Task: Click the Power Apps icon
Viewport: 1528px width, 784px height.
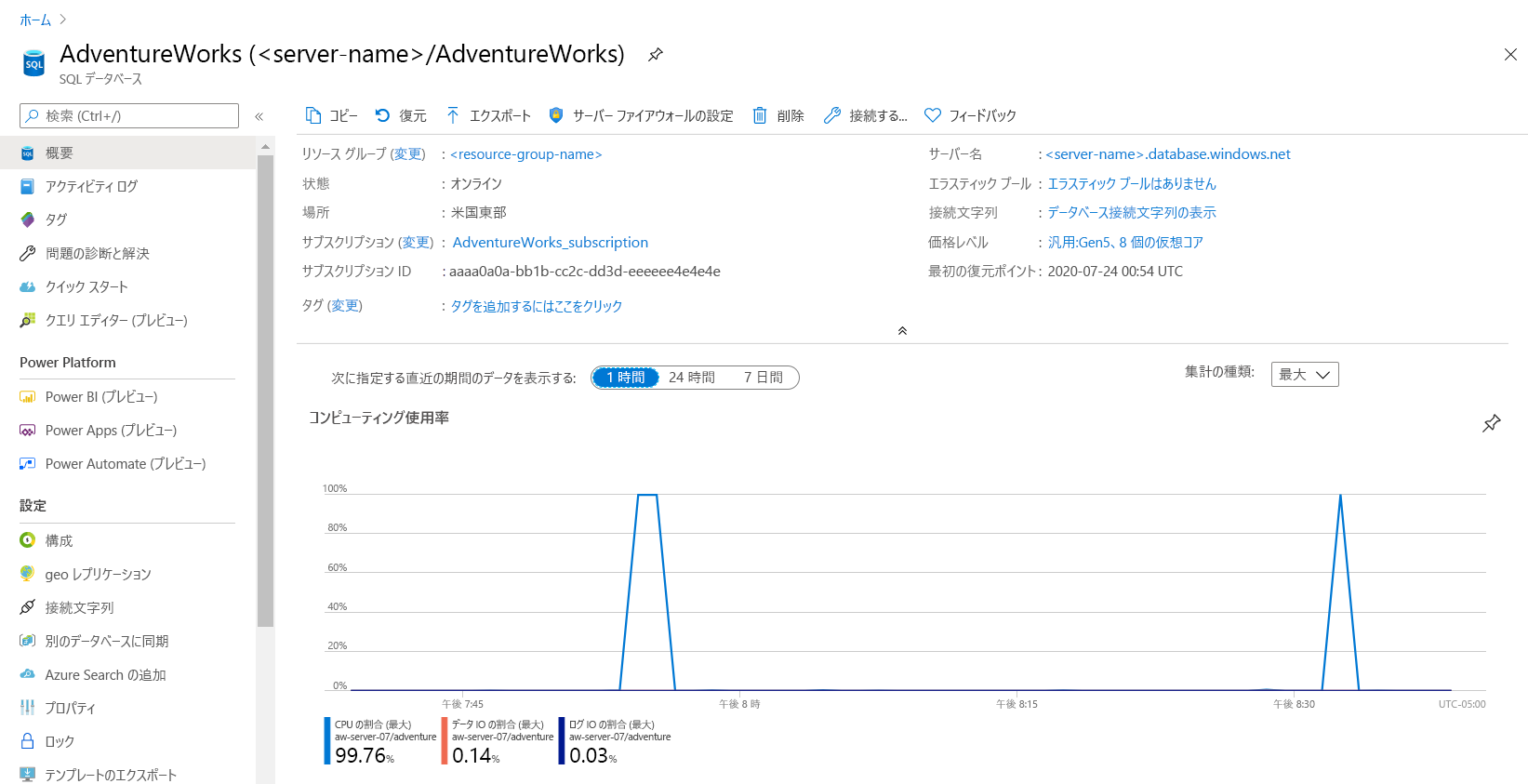Action: coord(28,430)
